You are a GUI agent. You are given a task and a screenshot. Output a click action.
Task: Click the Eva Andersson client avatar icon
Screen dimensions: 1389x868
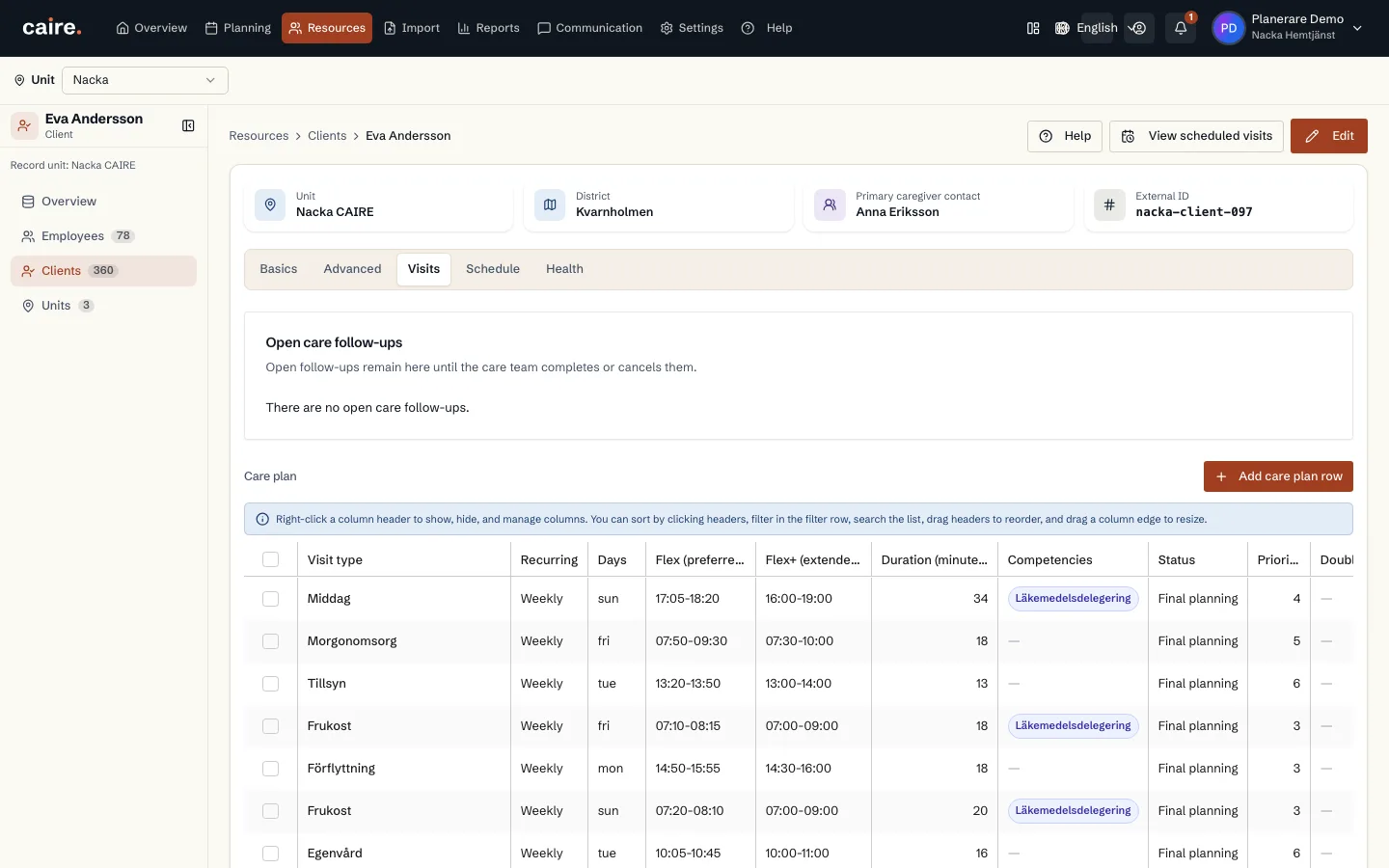(x=24, y=125)
